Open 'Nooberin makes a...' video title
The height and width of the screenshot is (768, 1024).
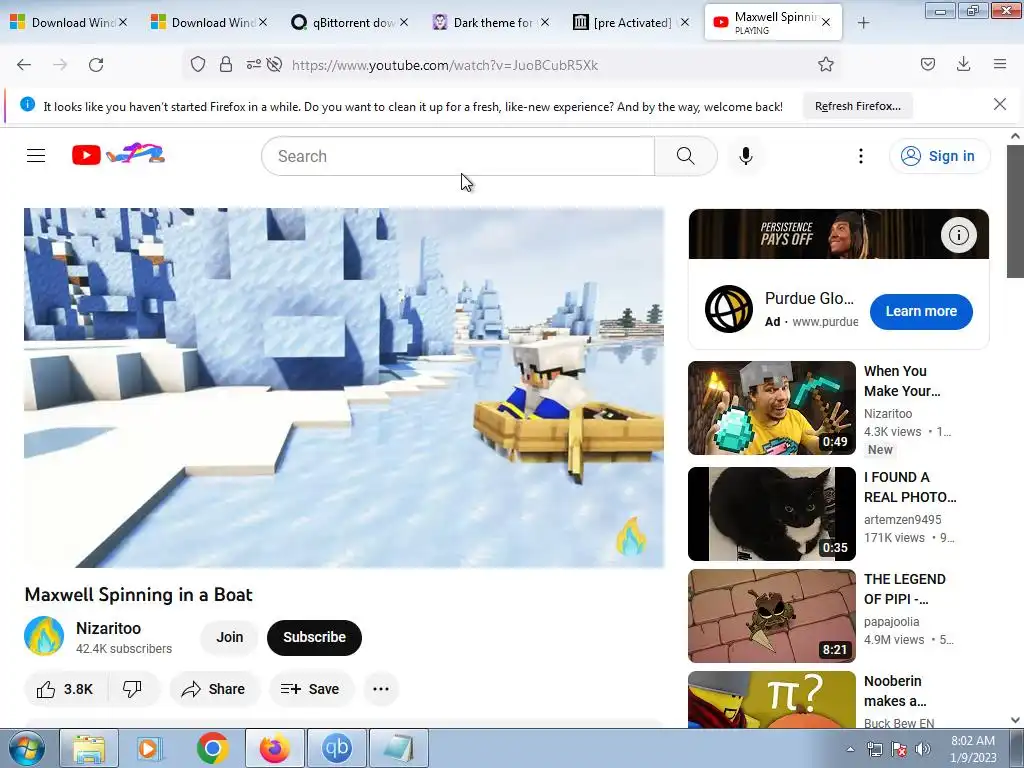coord(895,691)
